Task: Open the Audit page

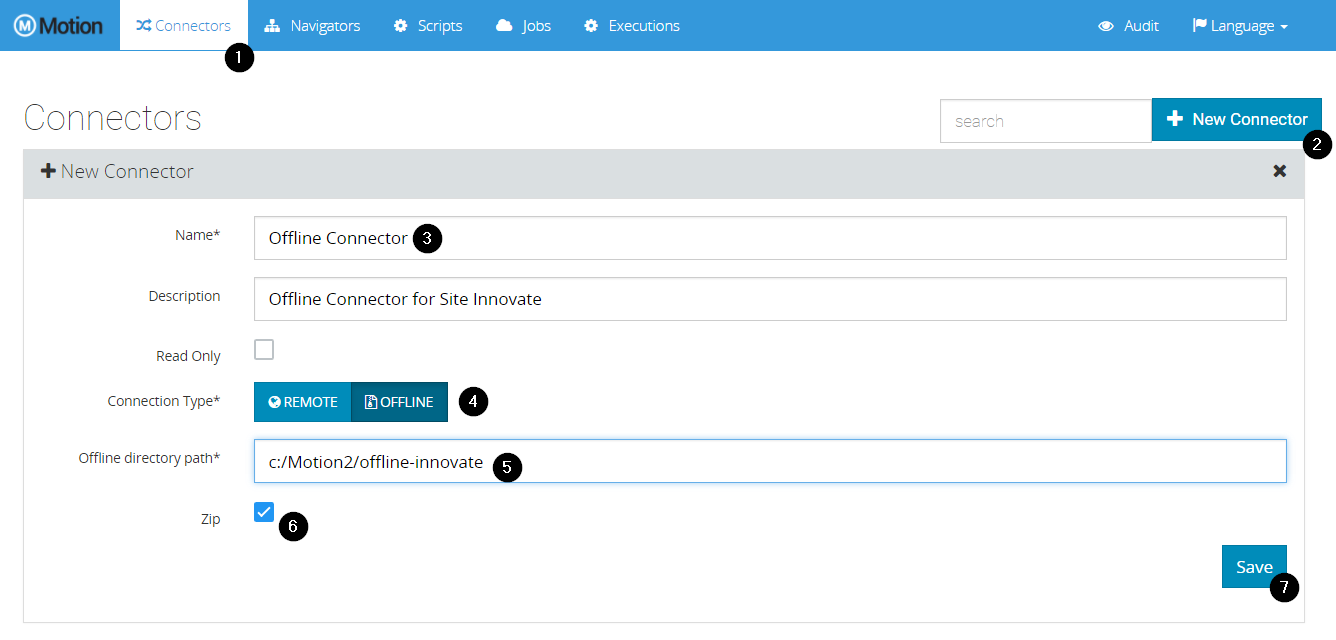Action: tap(1128, 25)
